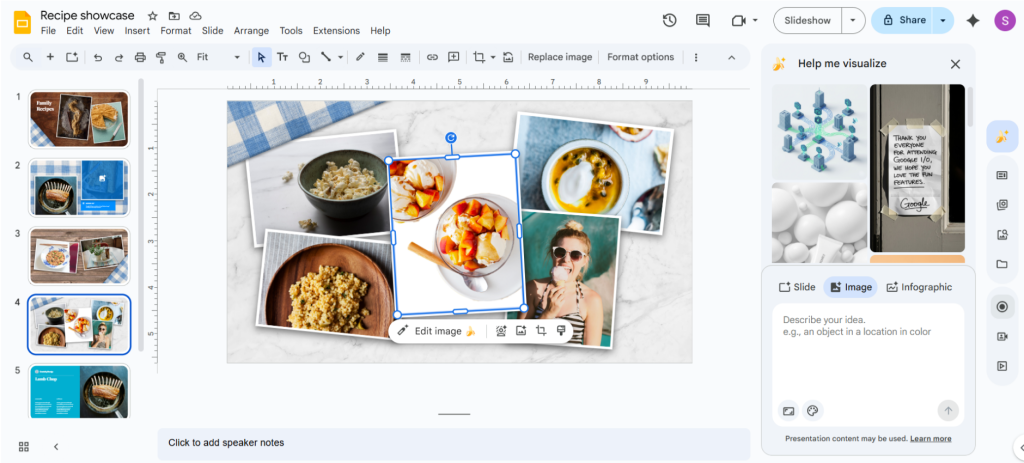Open the Learn more link

pos(931,439)
